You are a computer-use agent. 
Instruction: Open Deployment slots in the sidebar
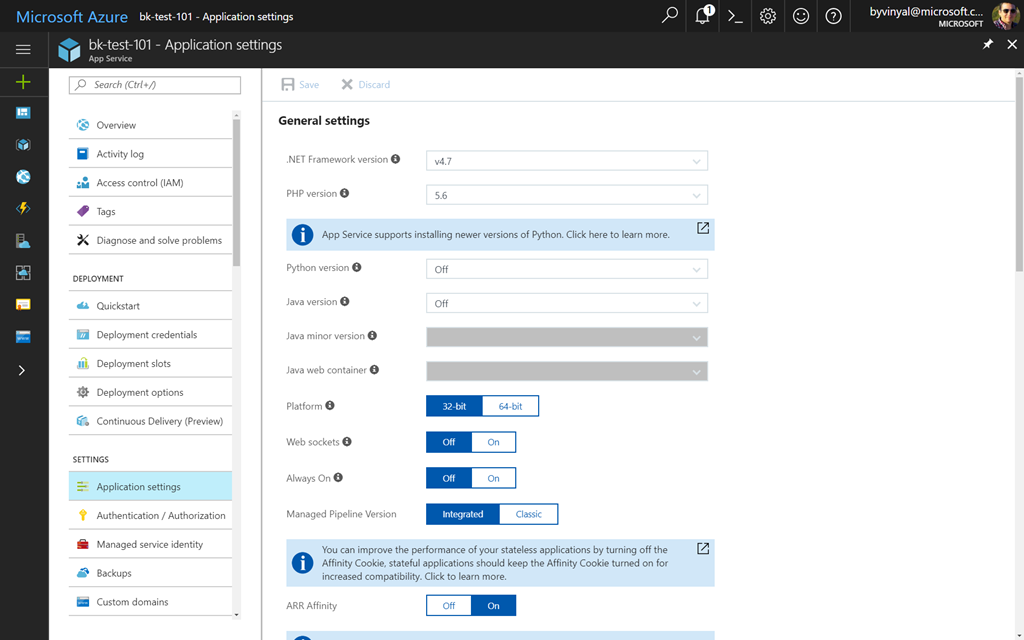pyautogui.click(x=134, y=364)
